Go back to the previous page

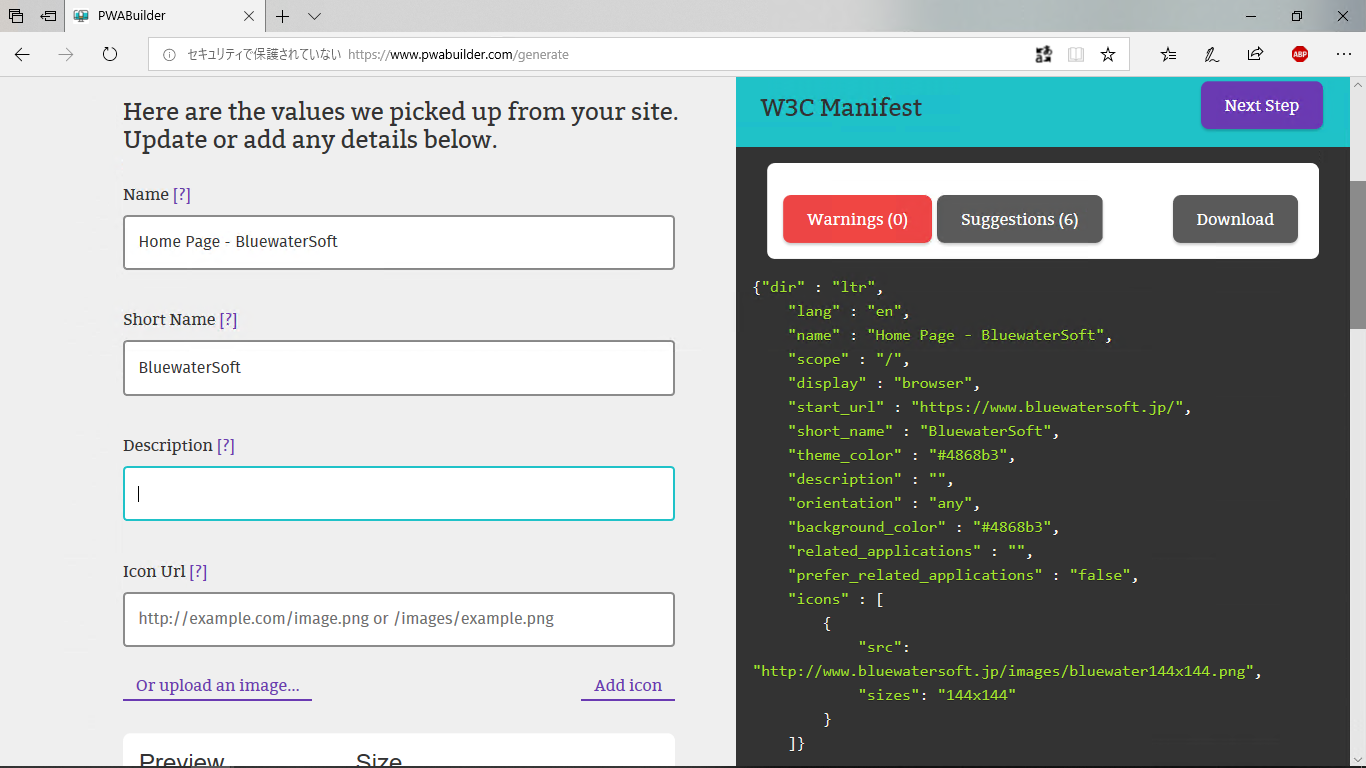[22, 55]
